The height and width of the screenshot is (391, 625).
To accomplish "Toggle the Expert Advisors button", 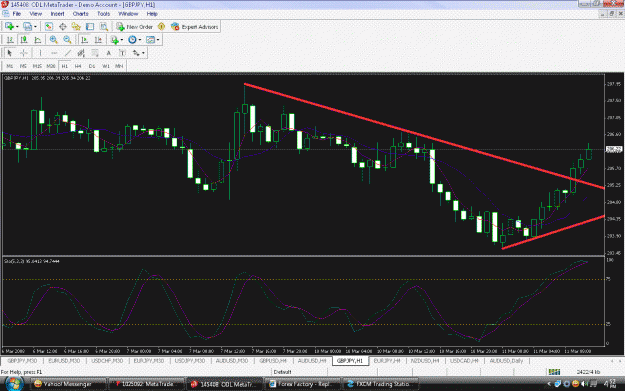I will [195, 27].
